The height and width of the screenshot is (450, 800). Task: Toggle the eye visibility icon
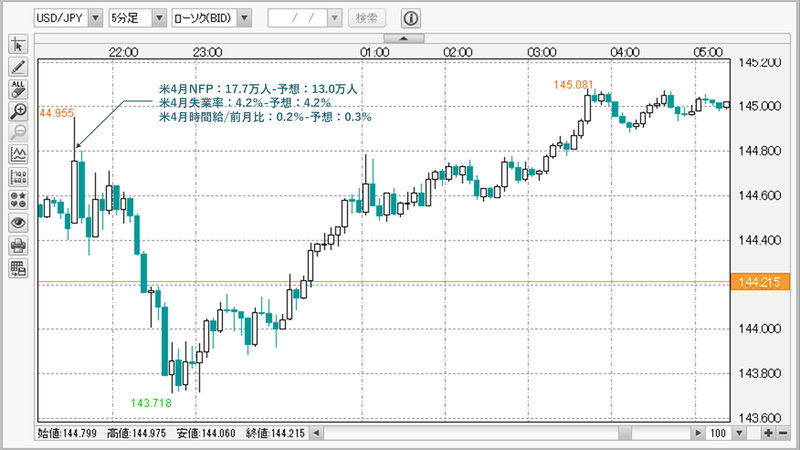coord(18,222)
